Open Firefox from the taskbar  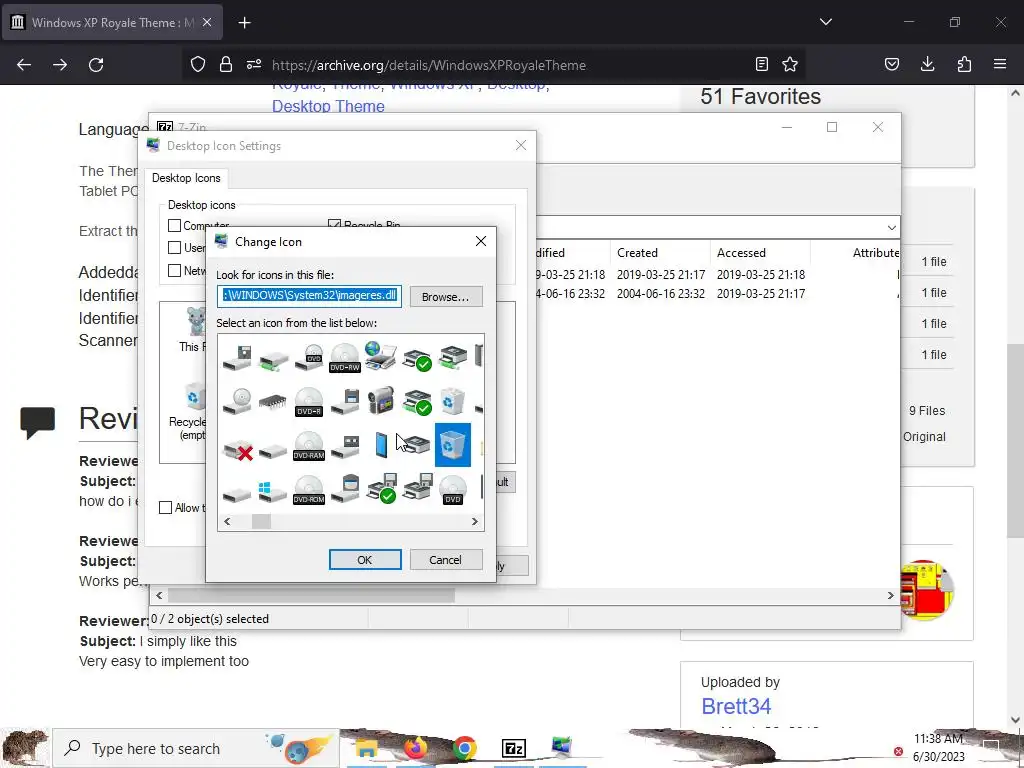[415, 748]
